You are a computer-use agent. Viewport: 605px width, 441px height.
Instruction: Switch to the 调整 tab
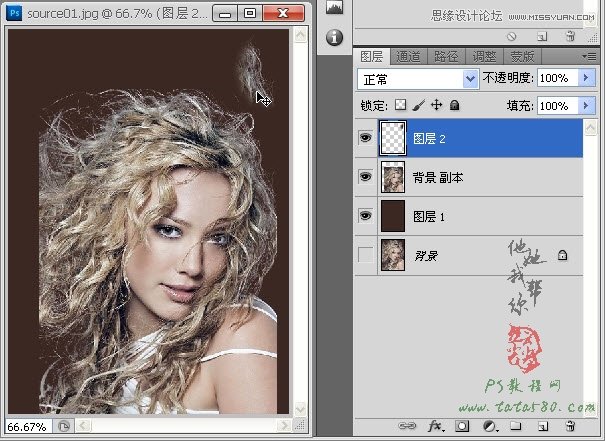coord(484,57)
